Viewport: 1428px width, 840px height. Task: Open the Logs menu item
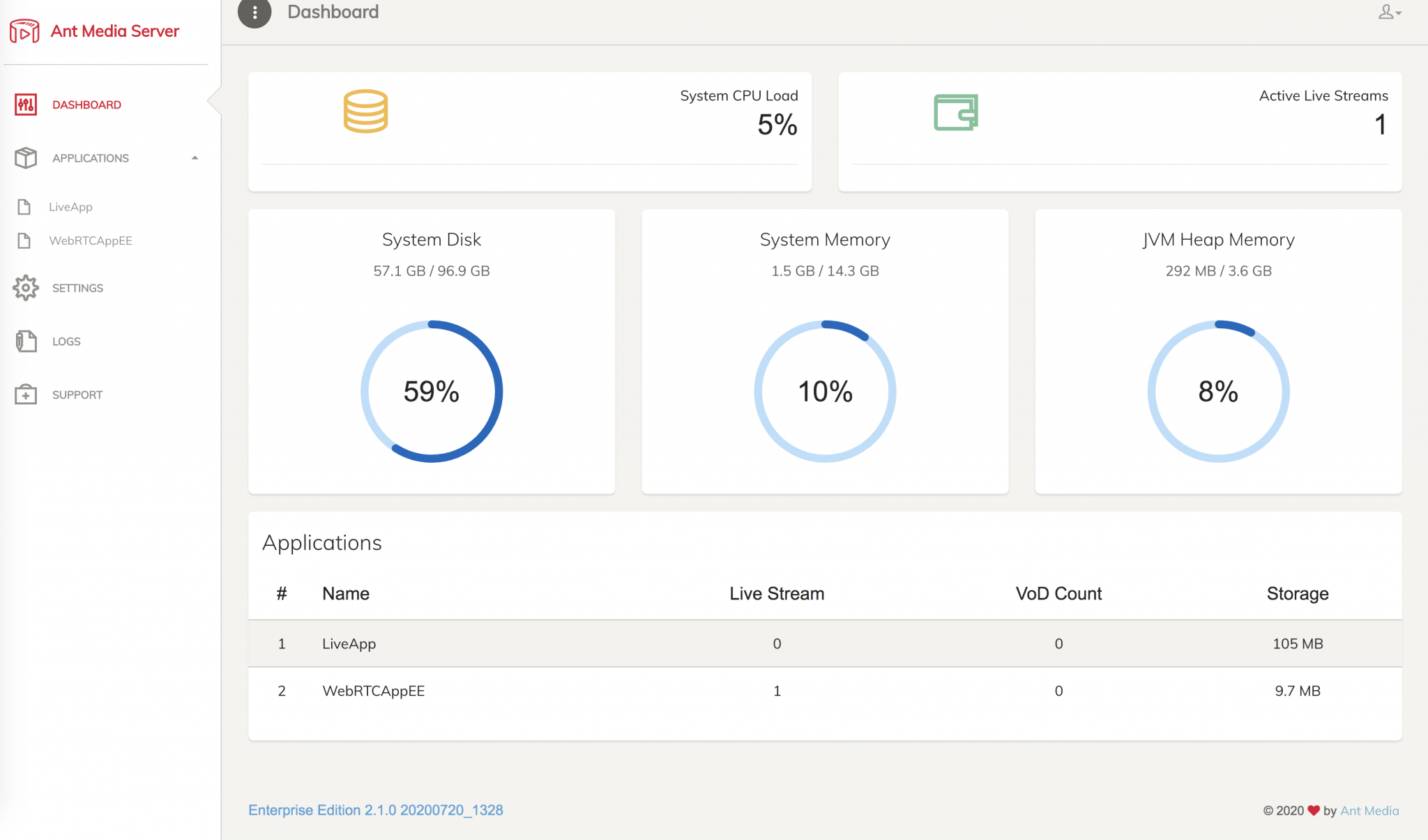pyautogui.click(x=66, y=342)
